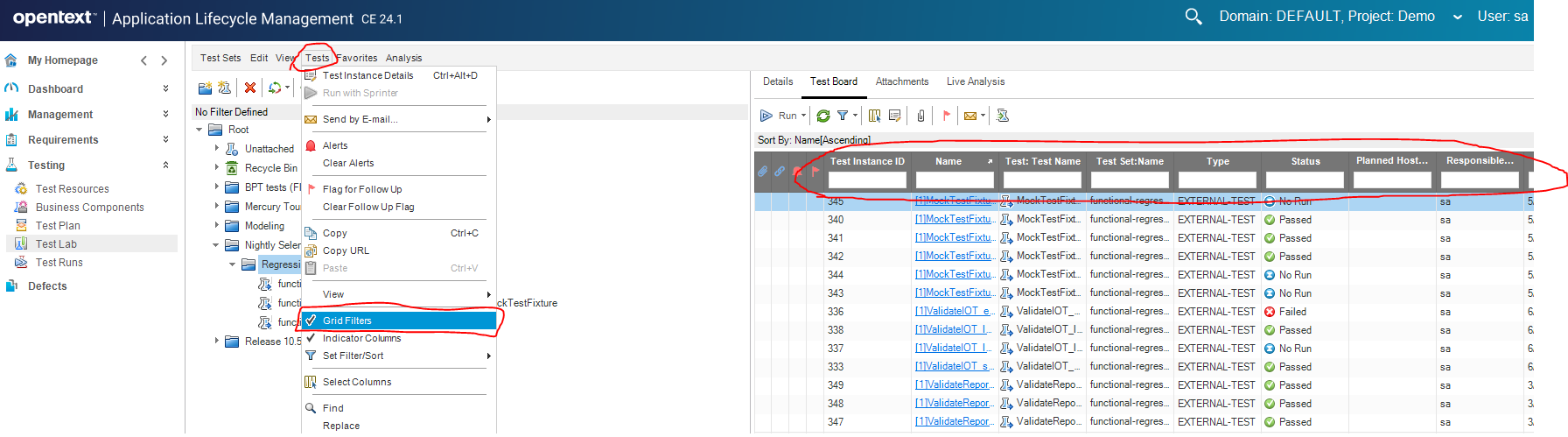Click the red follow-up flag toolbar icon
Screen dimensions: 1568x437
946,116
